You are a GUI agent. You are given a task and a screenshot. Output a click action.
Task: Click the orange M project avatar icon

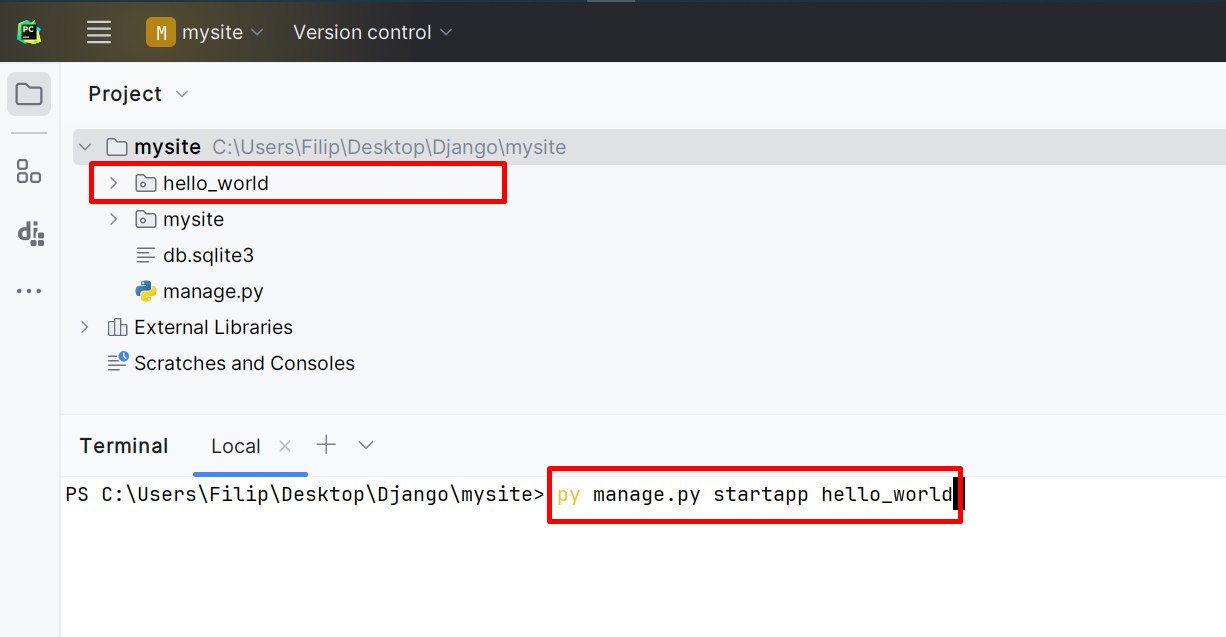click(160, 31)
